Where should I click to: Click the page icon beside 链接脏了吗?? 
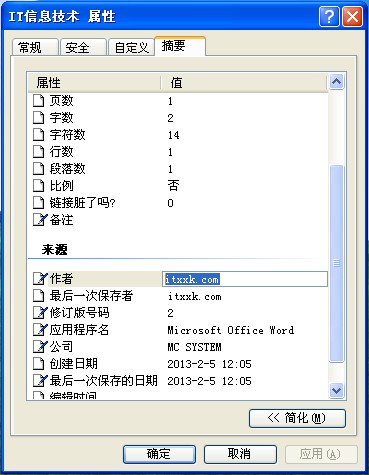(x=39, y=203)
